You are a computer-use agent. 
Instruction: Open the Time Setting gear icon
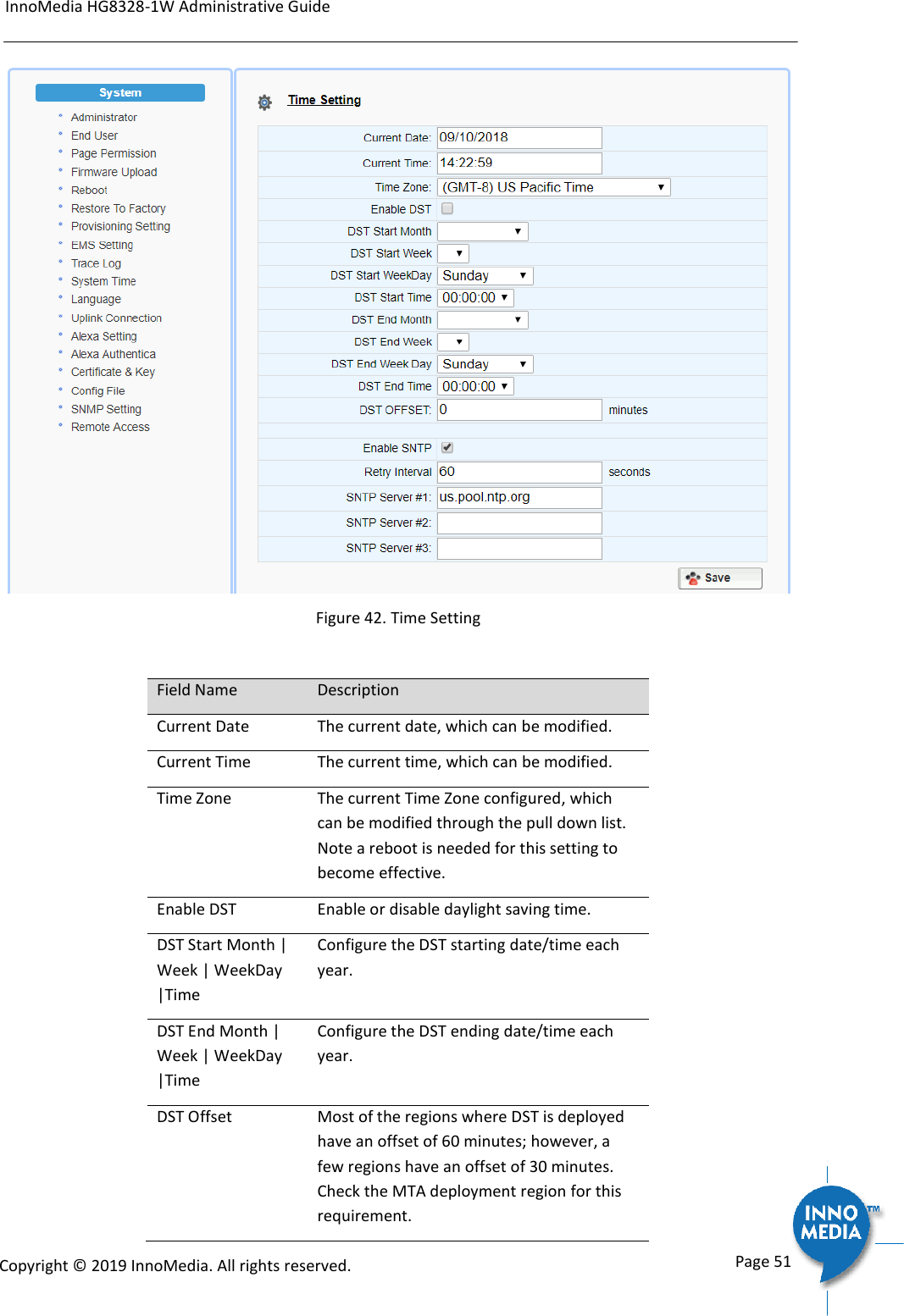(263, 101)
